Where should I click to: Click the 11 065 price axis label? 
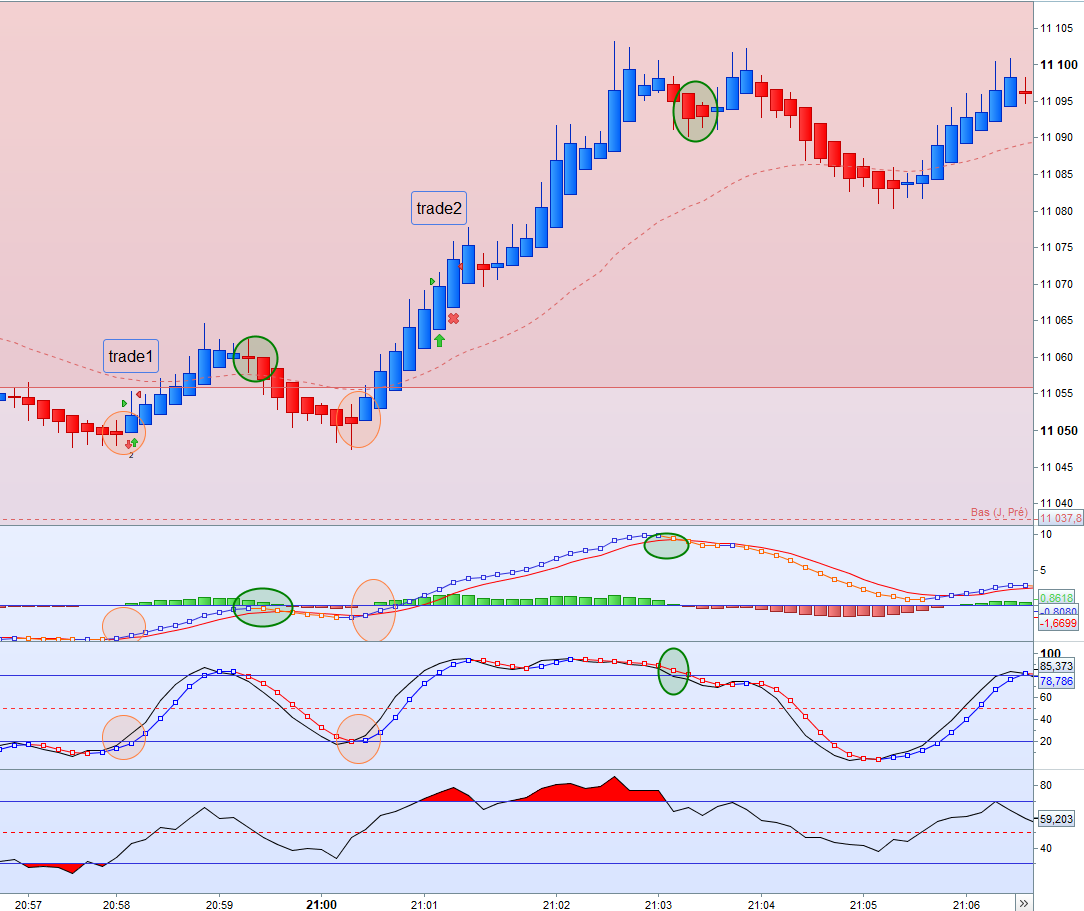pos(1057,321)
